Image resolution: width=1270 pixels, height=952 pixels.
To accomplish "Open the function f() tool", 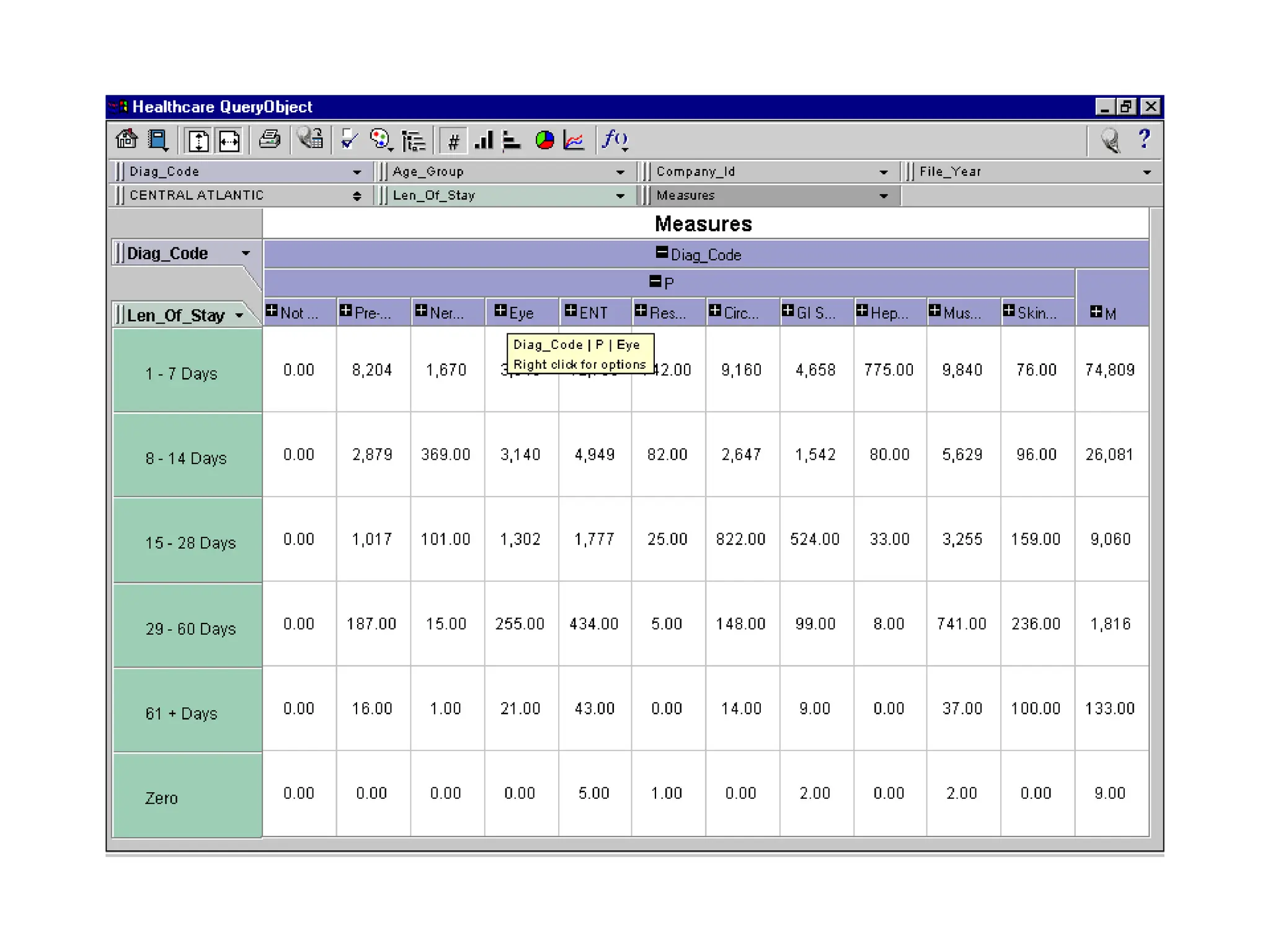I will [x=615, y=140].
